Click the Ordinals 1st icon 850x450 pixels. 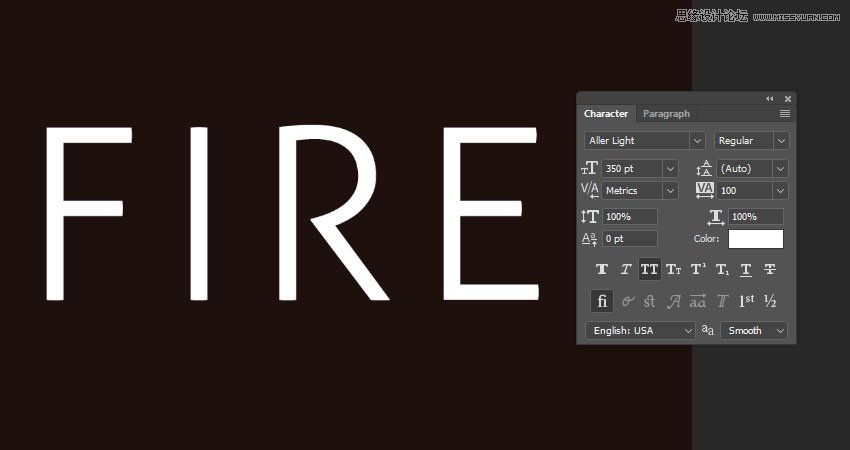(746, 301)
